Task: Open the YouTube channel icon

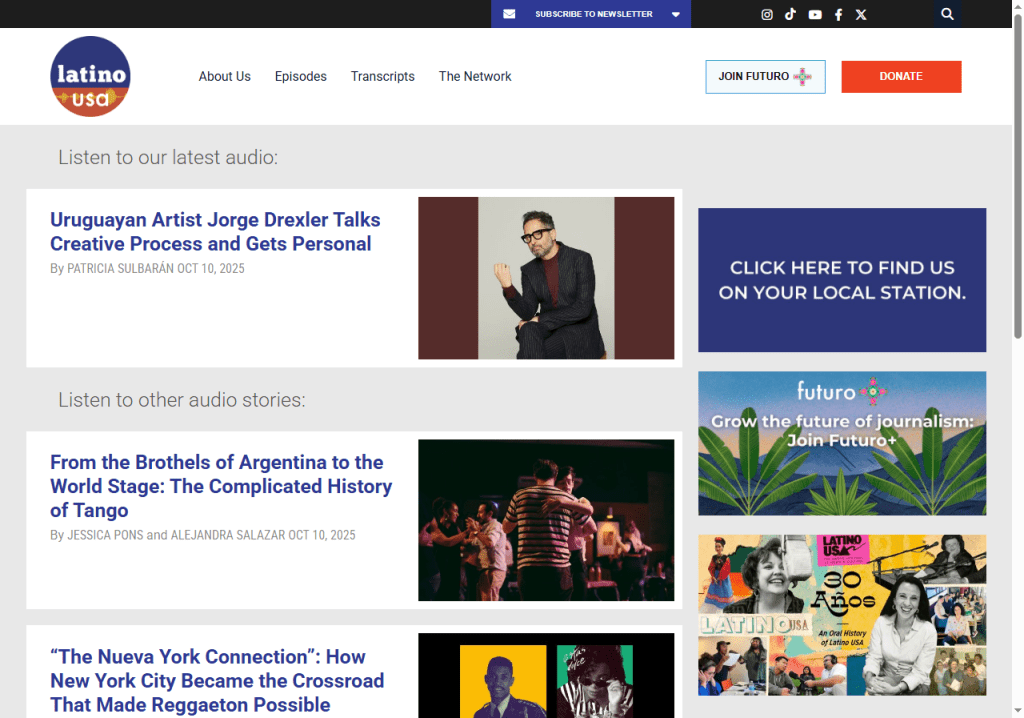Action: click(815, 14)
